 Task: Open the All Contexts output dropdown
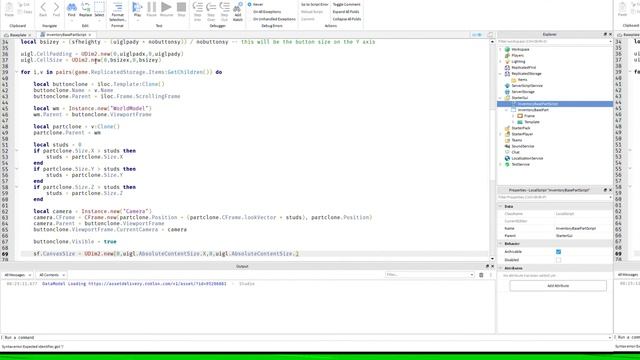pyautogui.click(x=51, y=275)
